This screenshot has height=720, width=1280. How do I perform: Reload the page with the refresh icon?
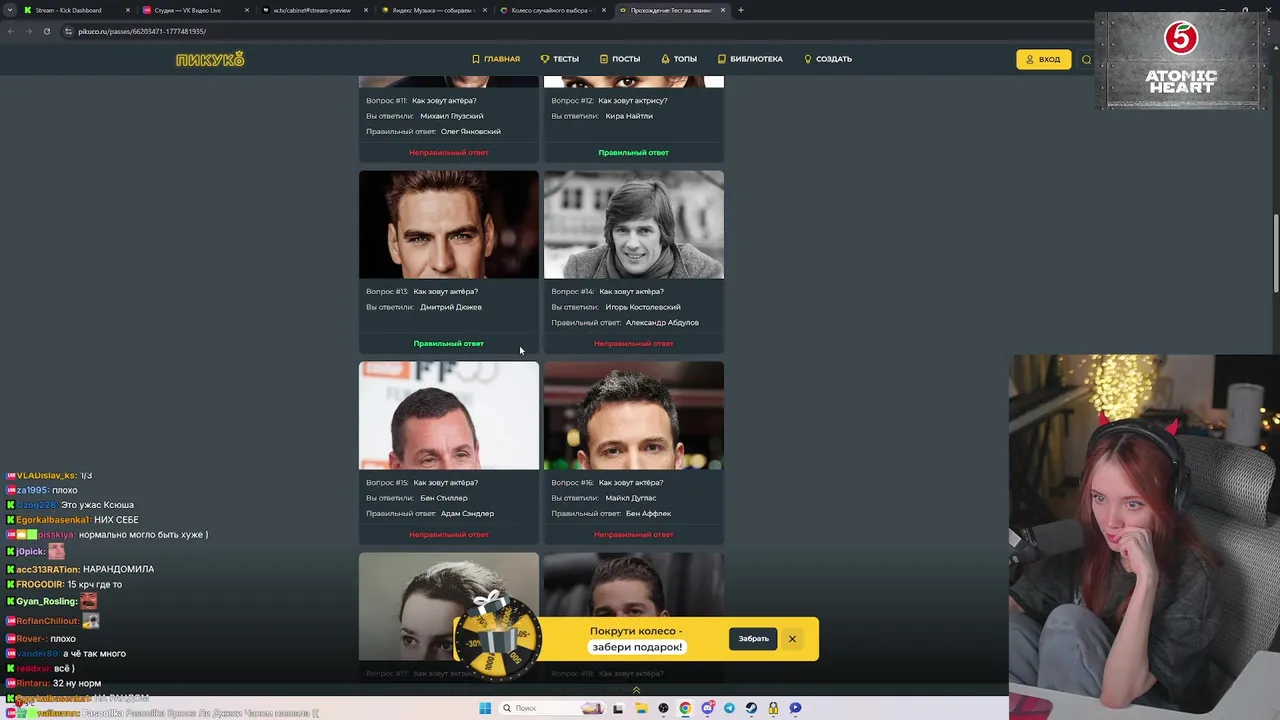coord(47,31)
